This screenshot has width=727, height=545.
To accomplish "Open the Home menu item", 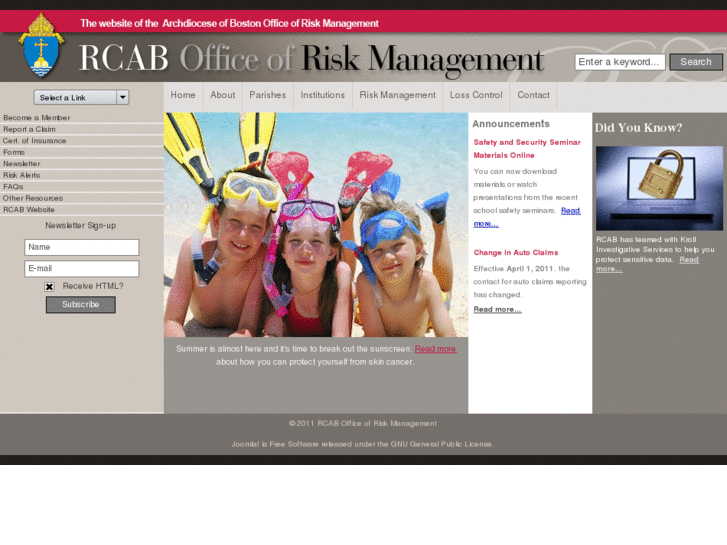I will tap(183, 95).
